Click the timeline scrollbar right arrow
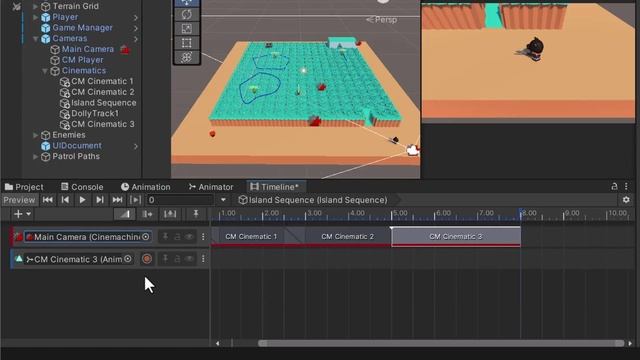640x360 pixels. [x=631, y=343]
